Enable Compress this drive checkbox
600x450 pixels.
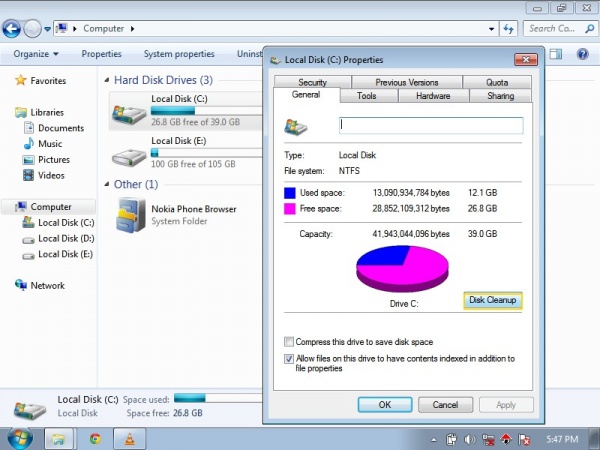point(289,341)
